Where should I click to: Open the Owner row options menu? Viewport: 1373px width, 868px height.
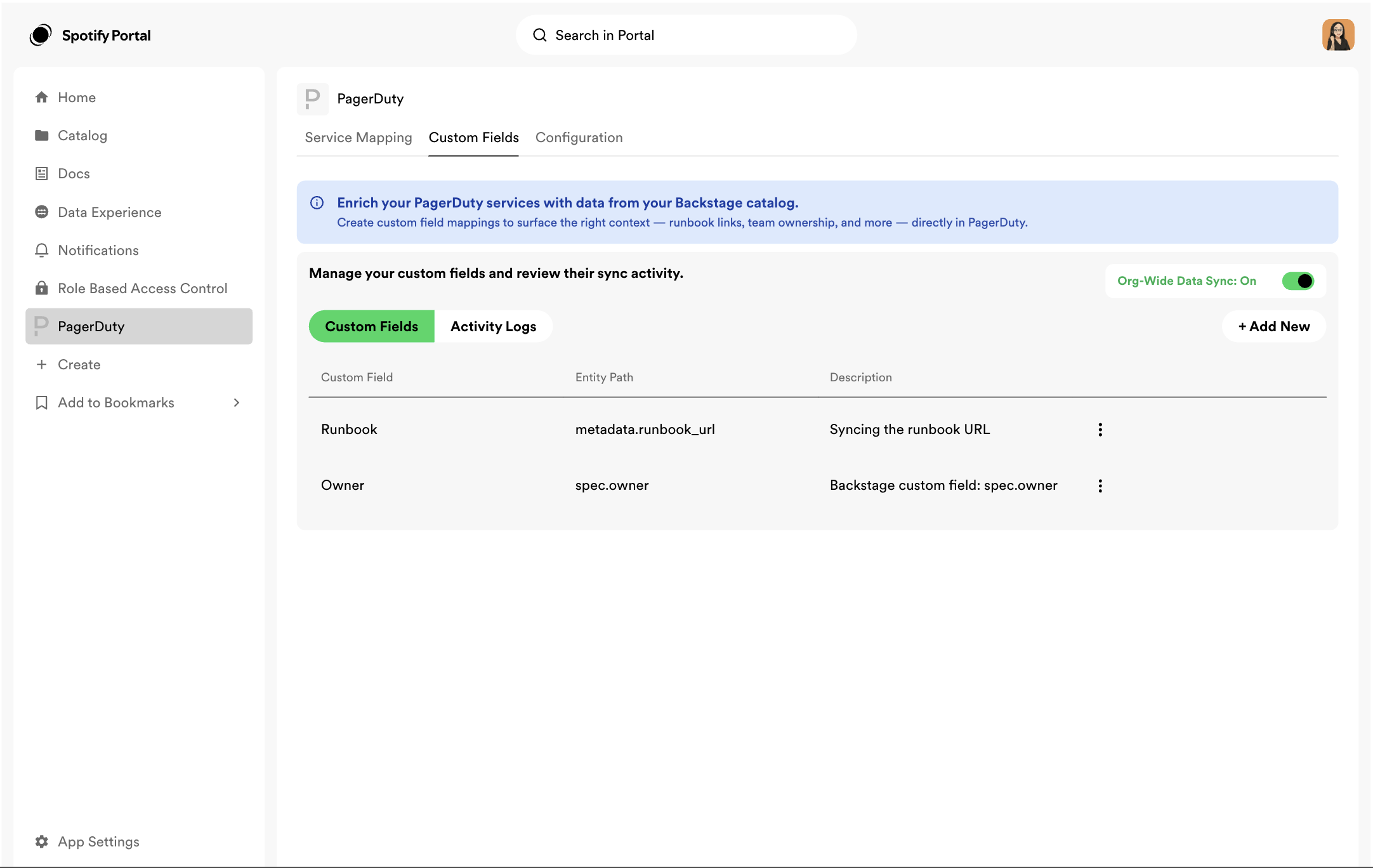pyautogui.click(x=1100, y=485)
